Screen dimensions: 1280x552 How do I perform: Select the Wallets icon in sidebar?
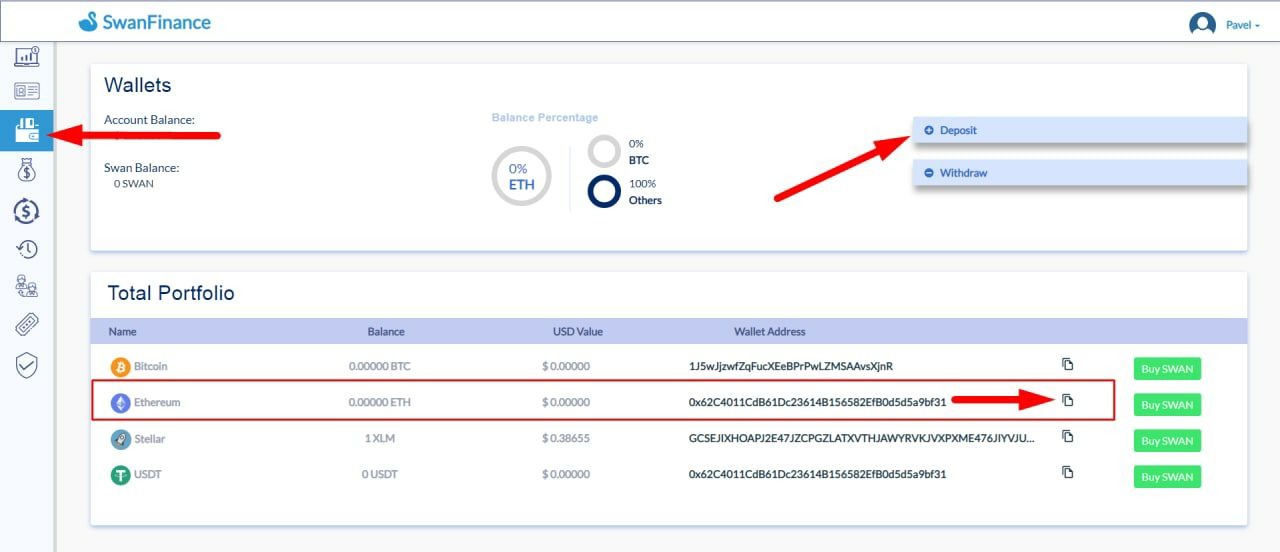[27, 131]
